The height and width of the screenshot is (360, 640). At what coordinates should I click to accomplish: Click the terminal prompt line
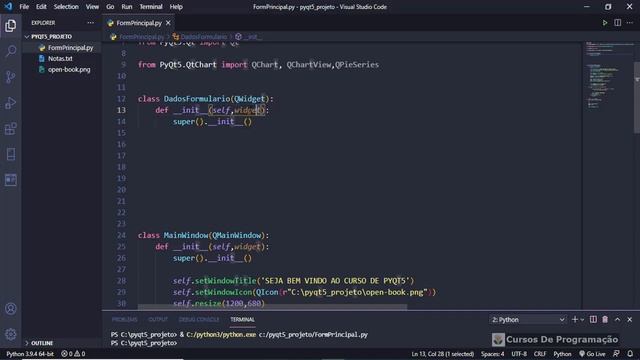[x=144, y=343]
